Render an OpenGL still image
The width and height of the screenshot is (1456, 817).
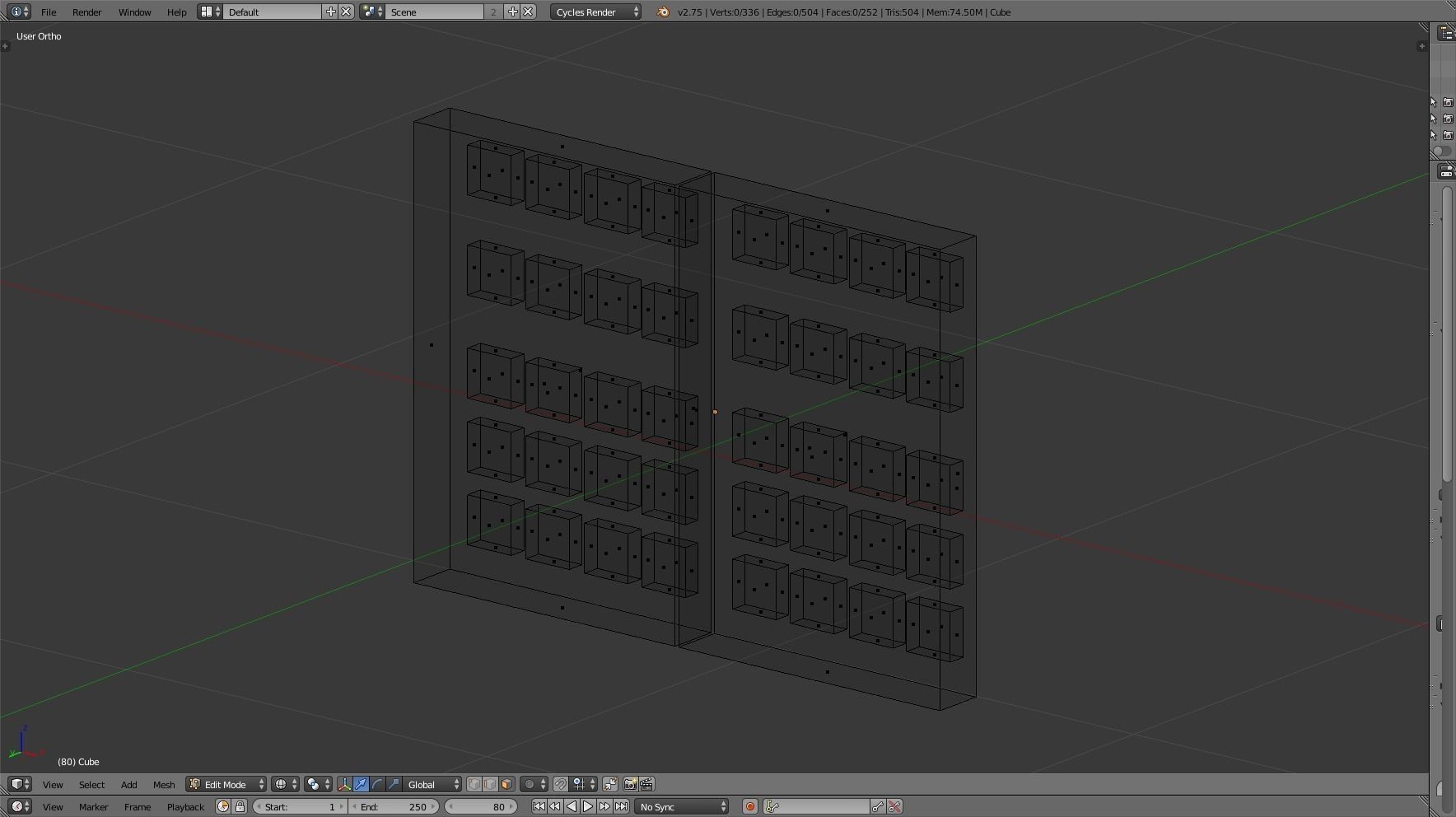tap(630, 784)
